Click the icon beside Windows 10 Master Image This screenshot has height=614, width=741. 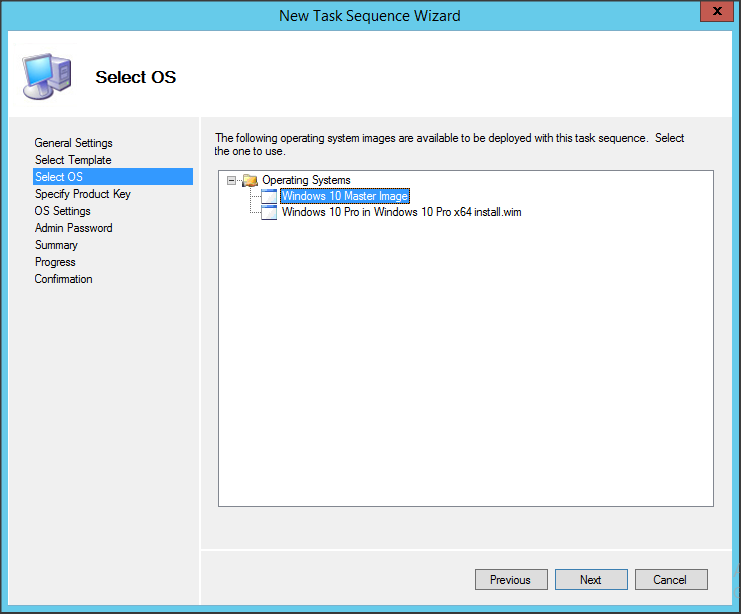269,196
